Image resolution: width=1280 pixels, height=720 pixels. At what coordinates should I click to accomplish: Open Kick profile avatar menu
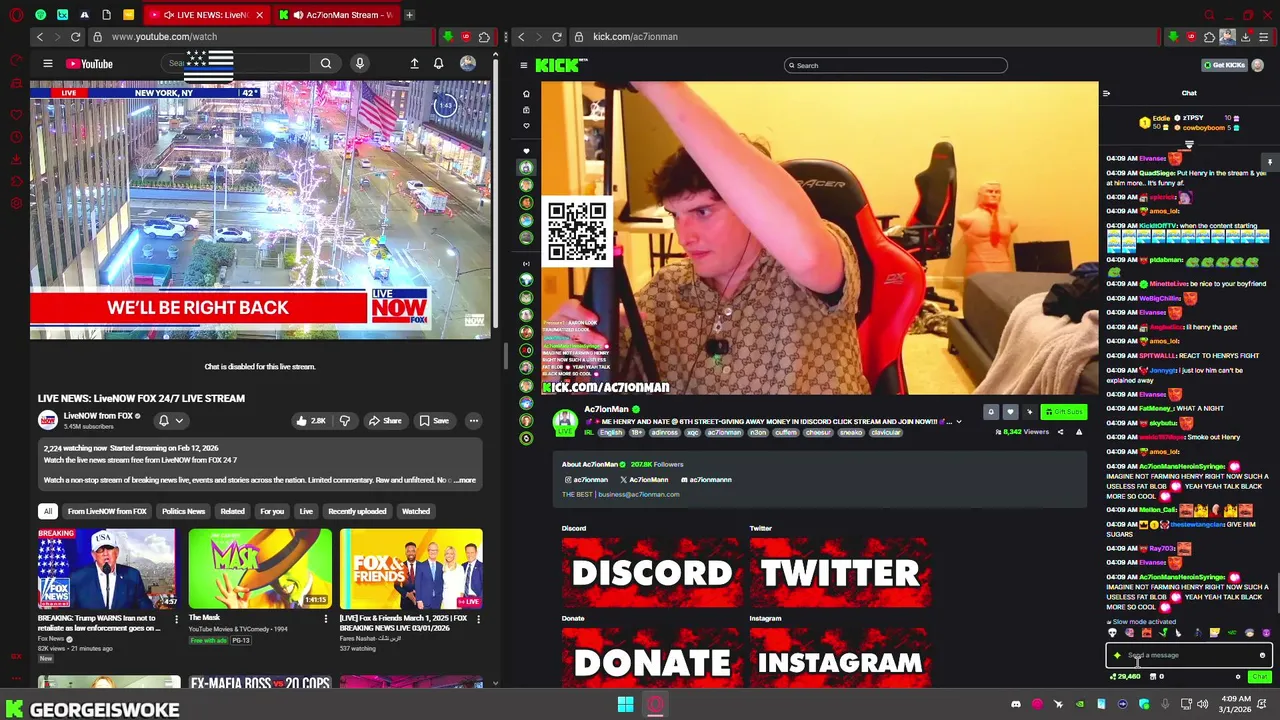(1258, 65)
